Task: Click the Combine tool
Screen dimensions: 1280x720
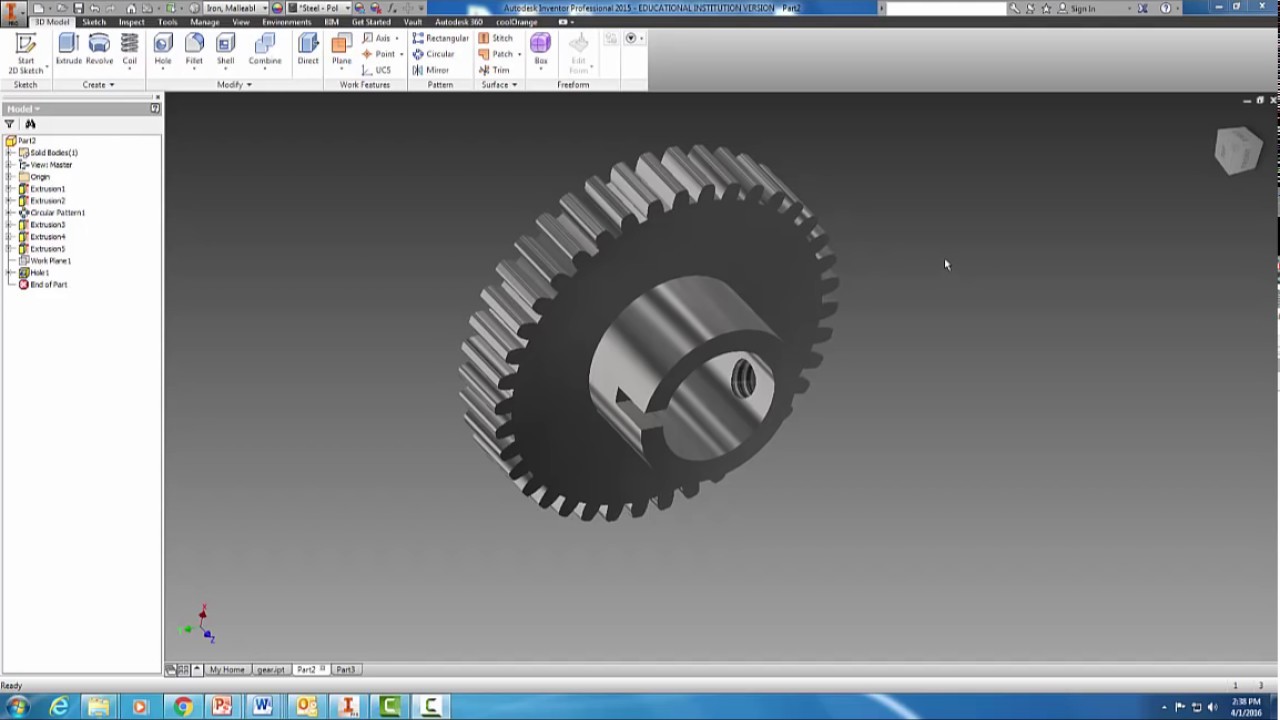Action: (x=265, y=49)
